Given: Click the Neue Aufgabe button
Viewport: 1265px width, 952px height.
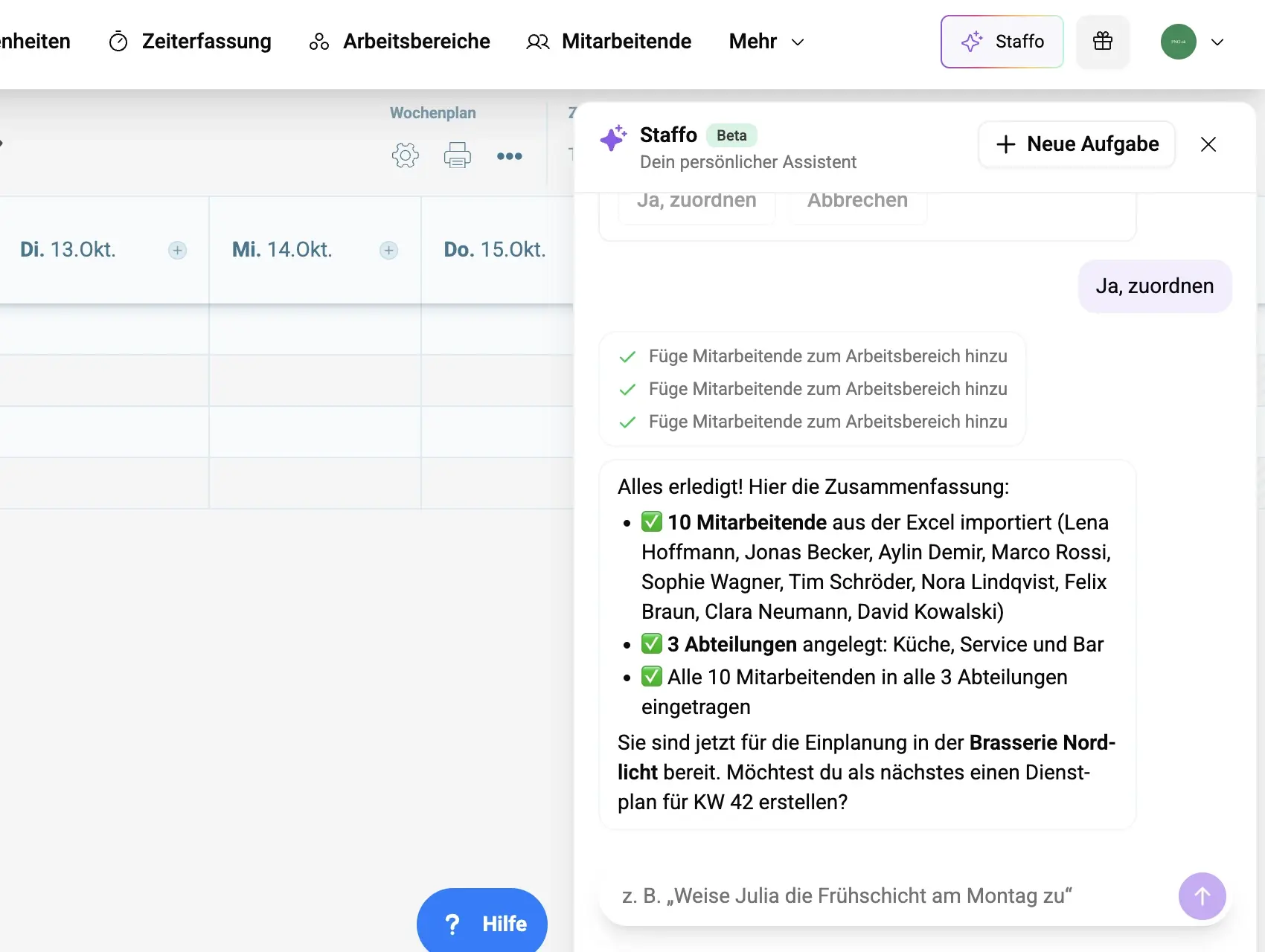Looking at the screenshot, I should (x=1077, y=144).
